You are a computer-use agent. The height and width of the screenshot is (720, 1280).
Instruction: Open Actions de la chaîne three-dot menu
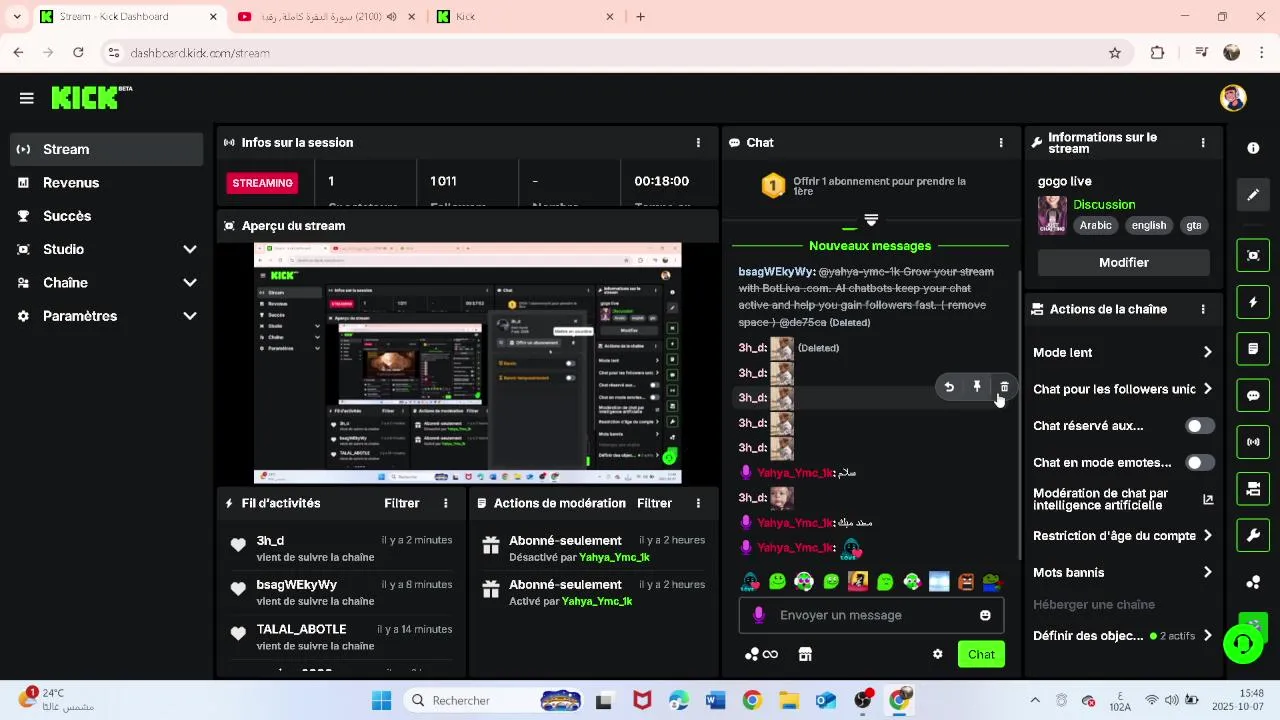point(1203,309)
